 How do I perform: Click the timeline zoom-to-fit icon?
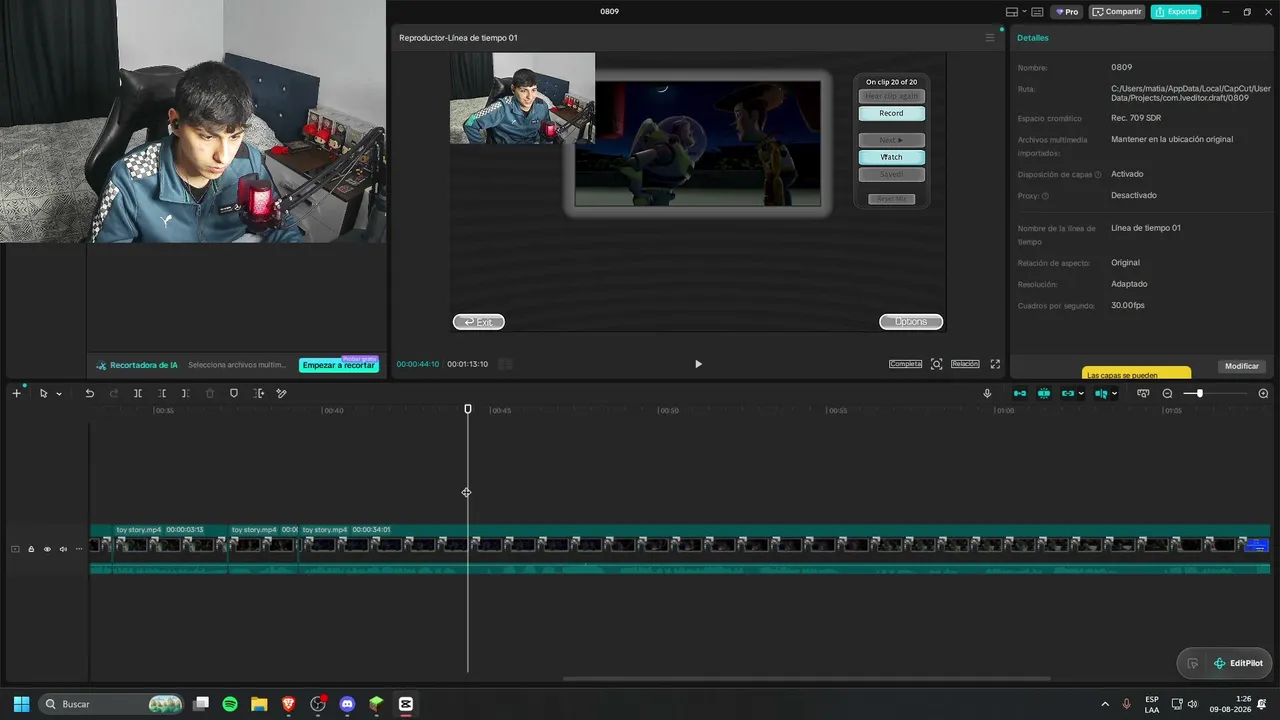pyautogui.click(x=1143, y=394)
